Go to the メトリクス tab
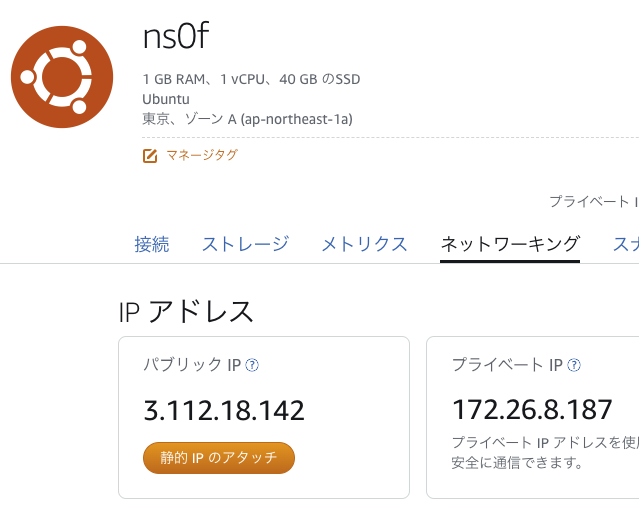Image resolution: width=639 pixels, height=506 pixels. (x=364, y=244)
